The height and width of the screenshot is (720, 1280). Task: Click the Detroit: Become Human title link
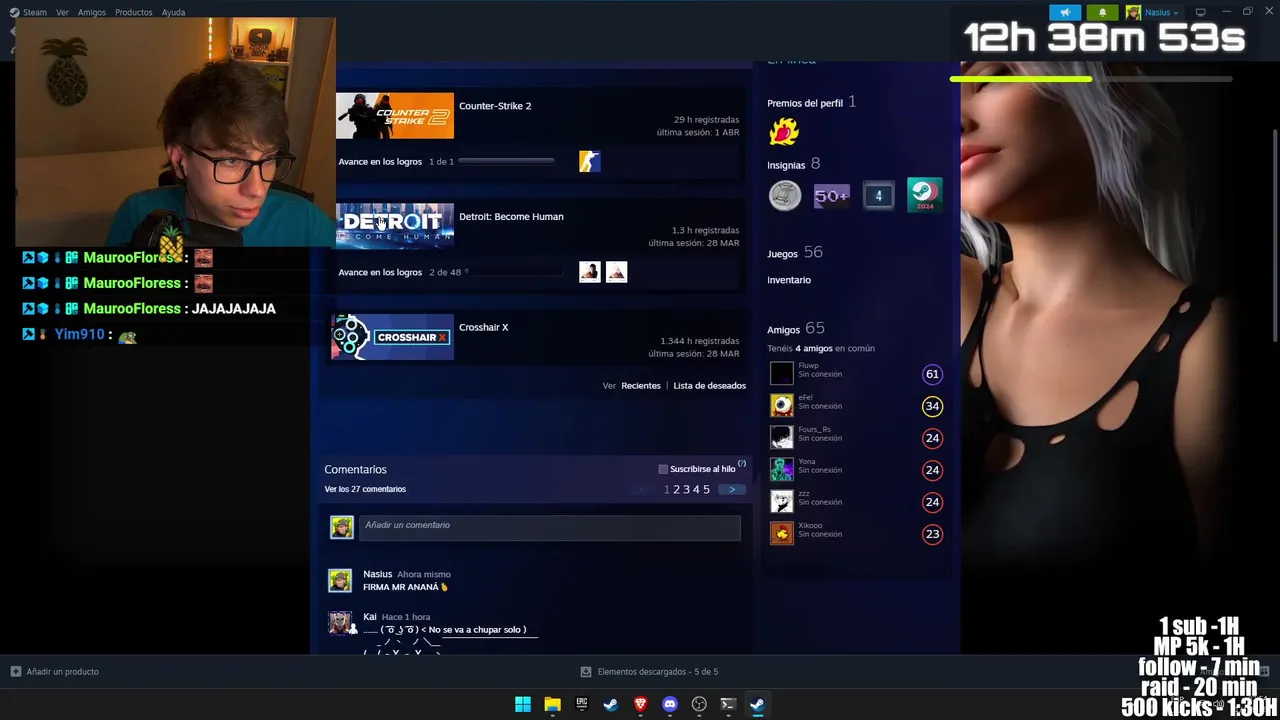(x=511, y=217)
